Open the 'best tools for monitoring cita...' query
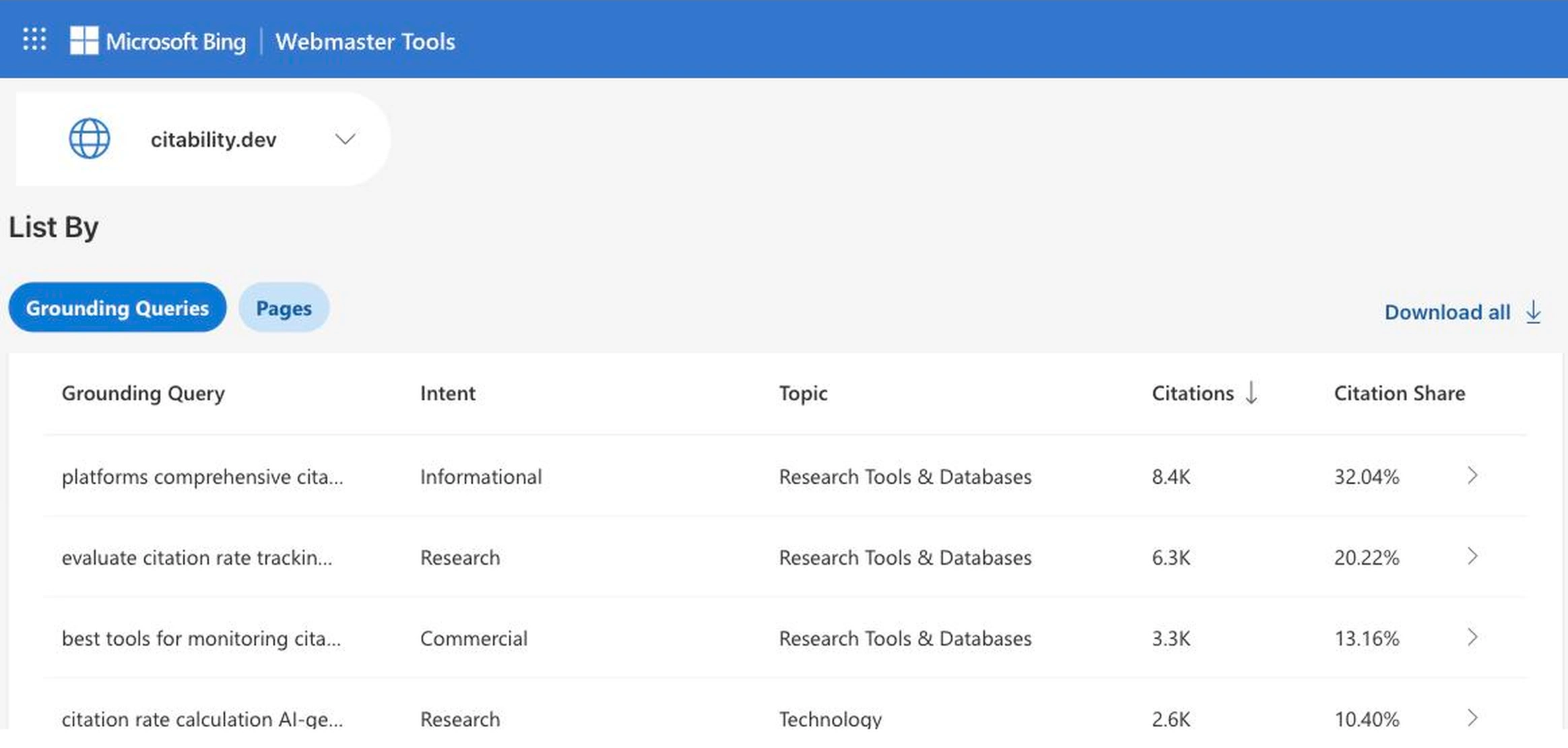This screenshot has height=748, width=1568. [x=201, y=638]
